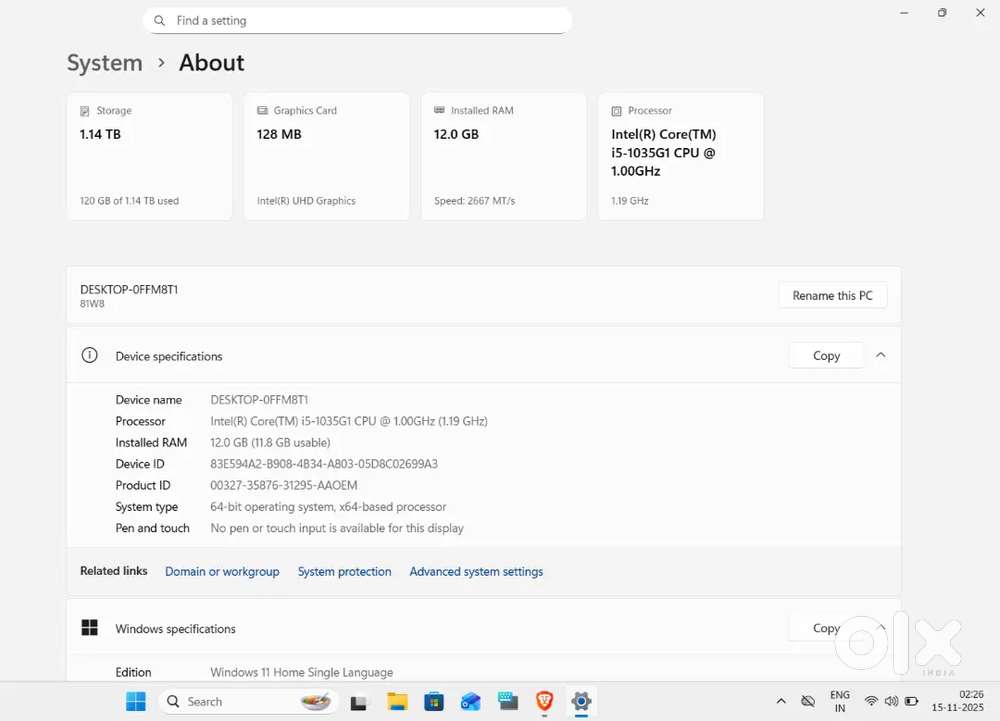Launch Brave browser from the taskbar
The width and height of the screenshot is (1000, 721).
click(544, 701)
